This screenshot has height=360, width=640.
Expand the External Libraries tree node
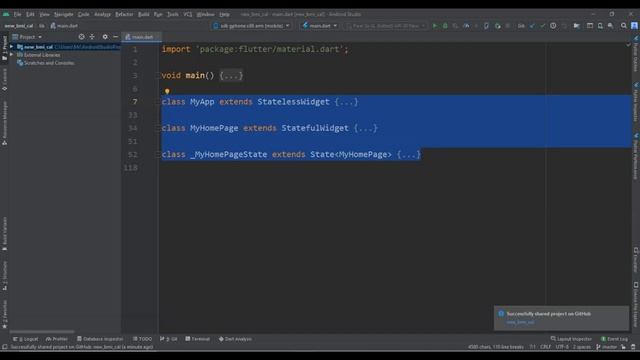coord(12,55)
